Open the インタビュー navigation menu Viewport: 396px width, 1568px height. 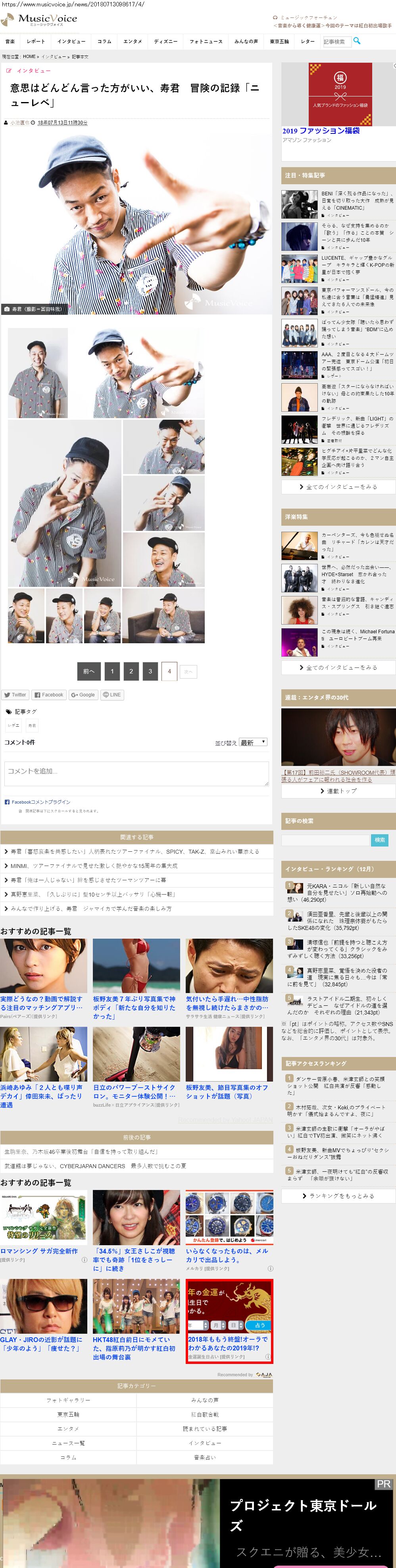tap(71, 41)
